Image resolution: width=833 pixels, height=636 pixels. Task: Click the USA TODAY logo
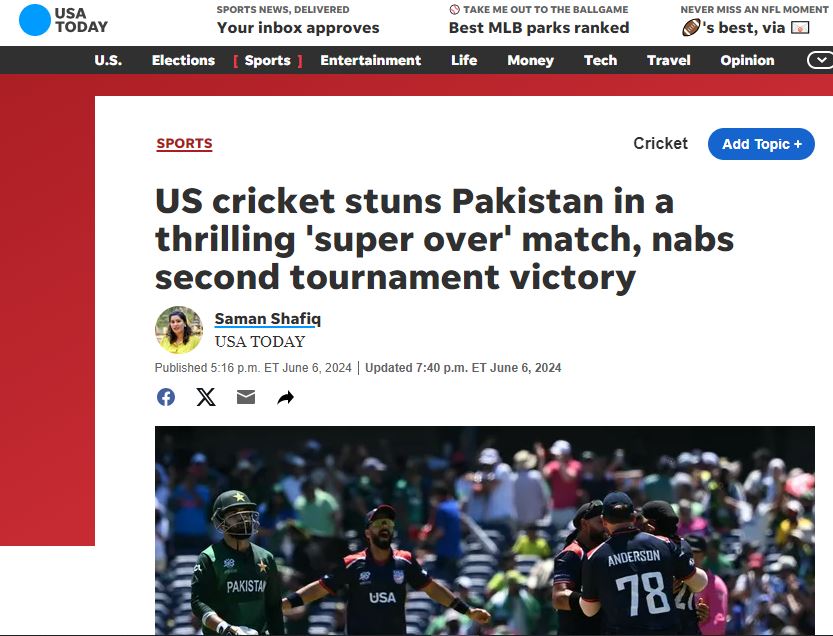pyautogui.click(x=63, y=20)
